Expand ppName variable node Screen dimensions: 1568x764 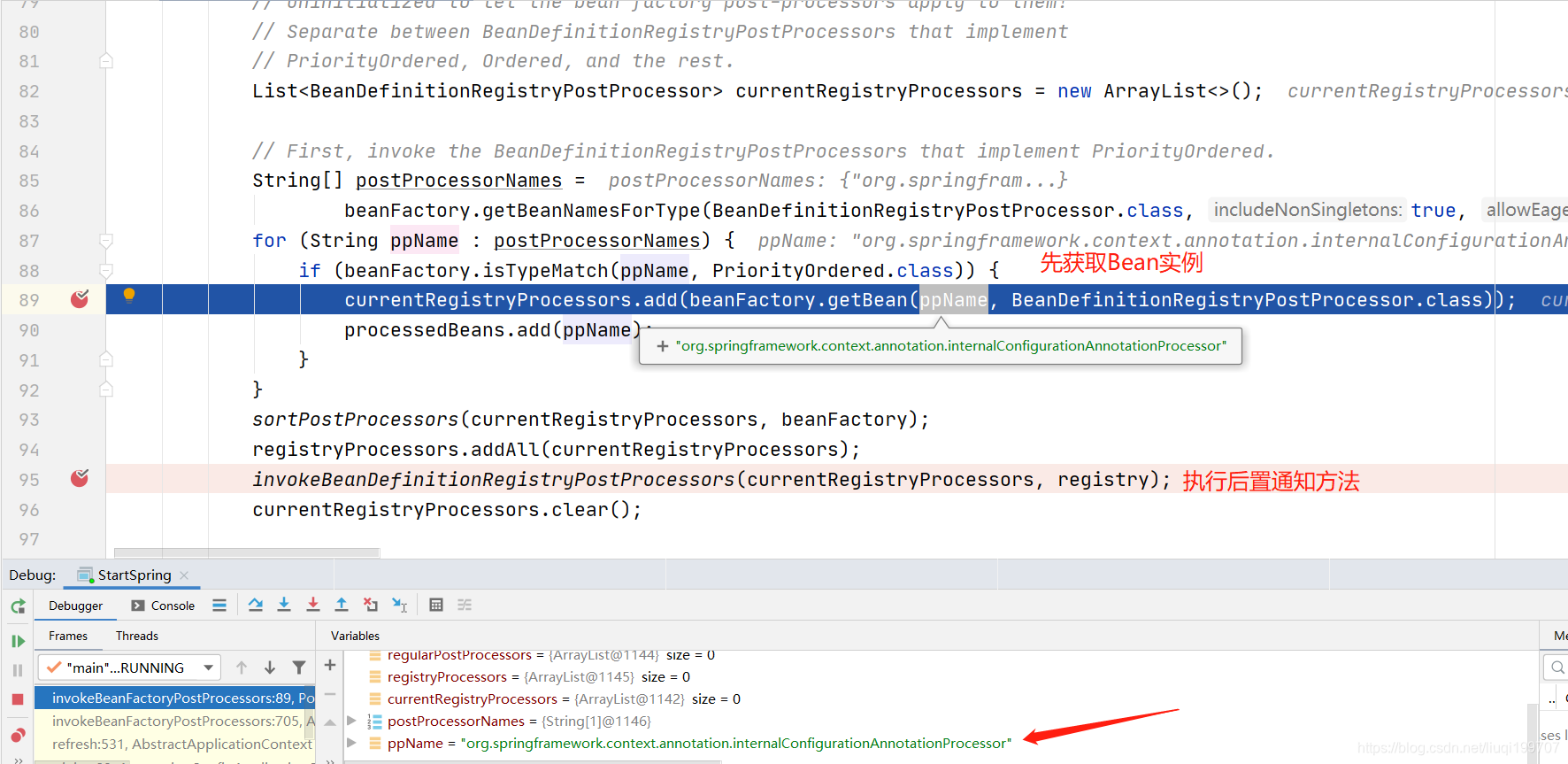tap(351, 743)
